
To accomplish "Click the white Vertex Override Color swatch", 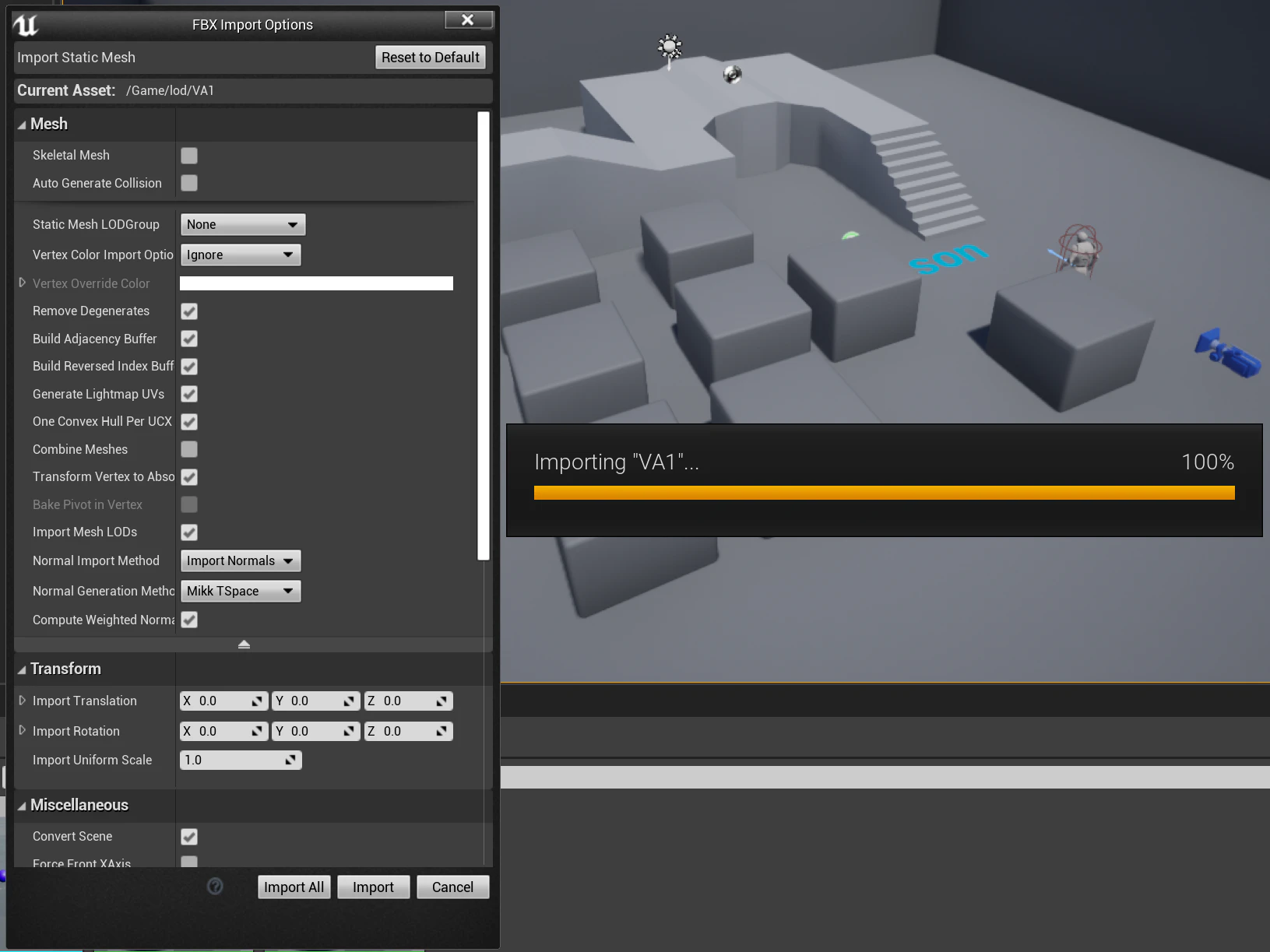I will click(x=316, y=283).
